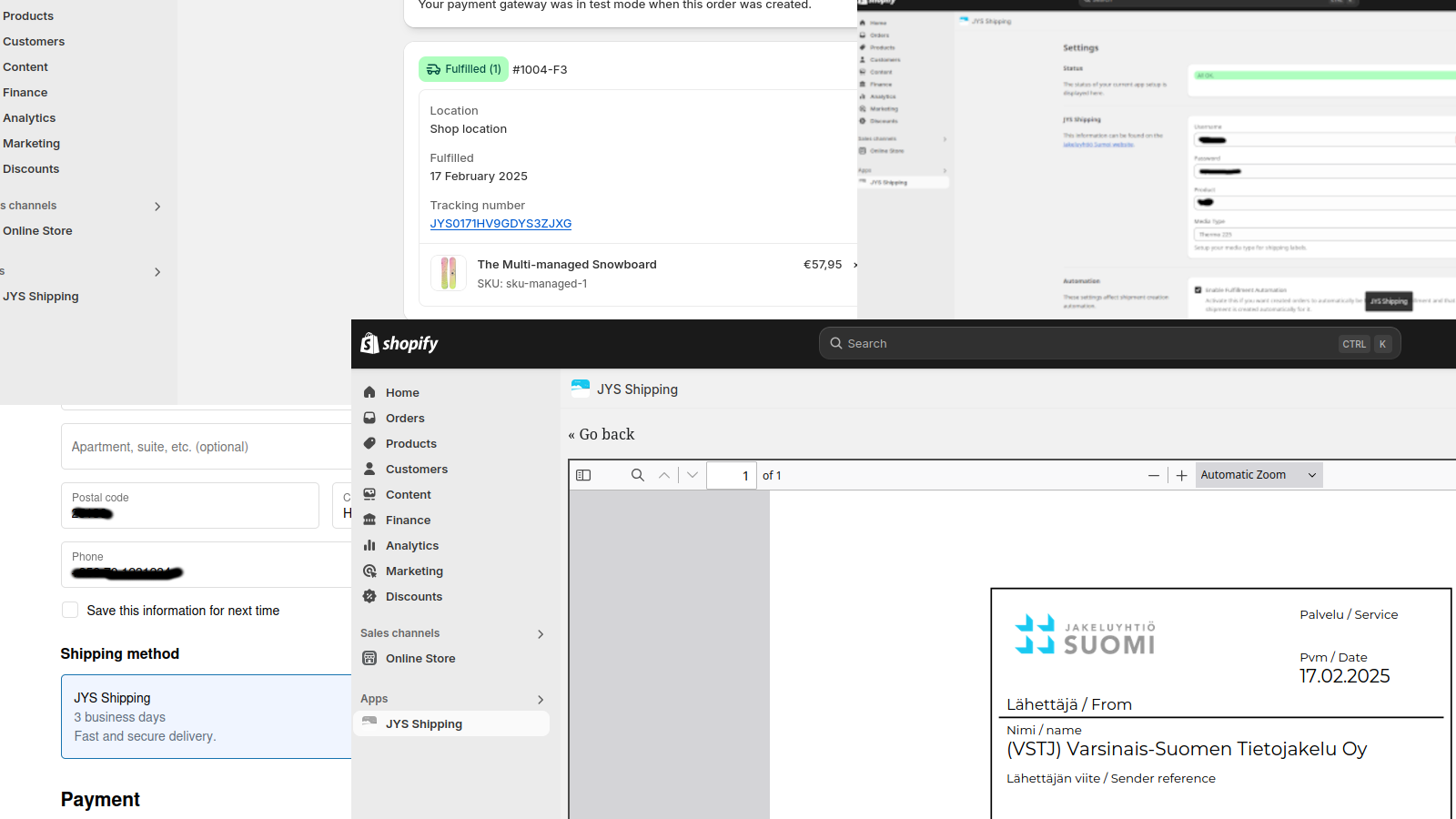Open tracking number JYS0171HV9GDYS3ZJXG link
Image resolution: width=1456 pixels, height=819 pixels.
coord(500,224)
